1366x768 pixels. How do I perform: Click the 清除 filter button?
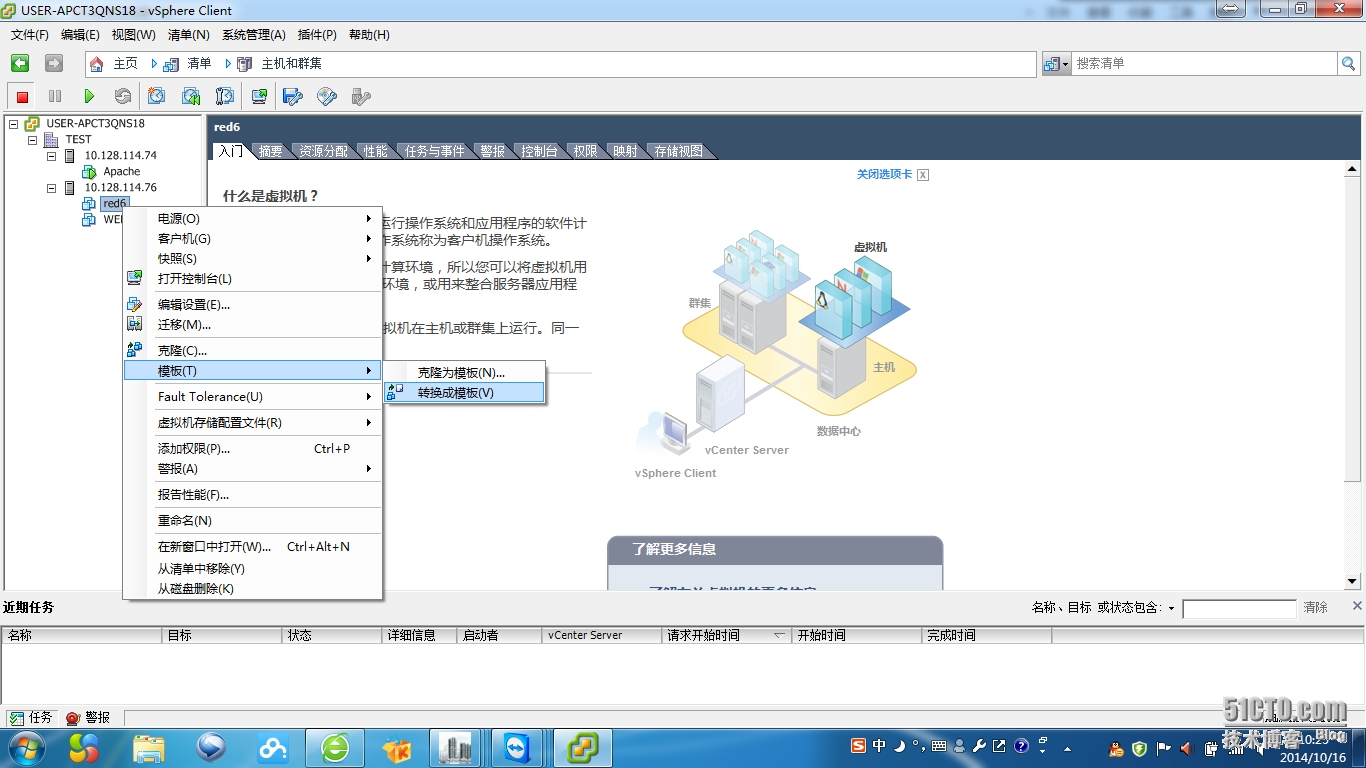(x=1316, y=608)
